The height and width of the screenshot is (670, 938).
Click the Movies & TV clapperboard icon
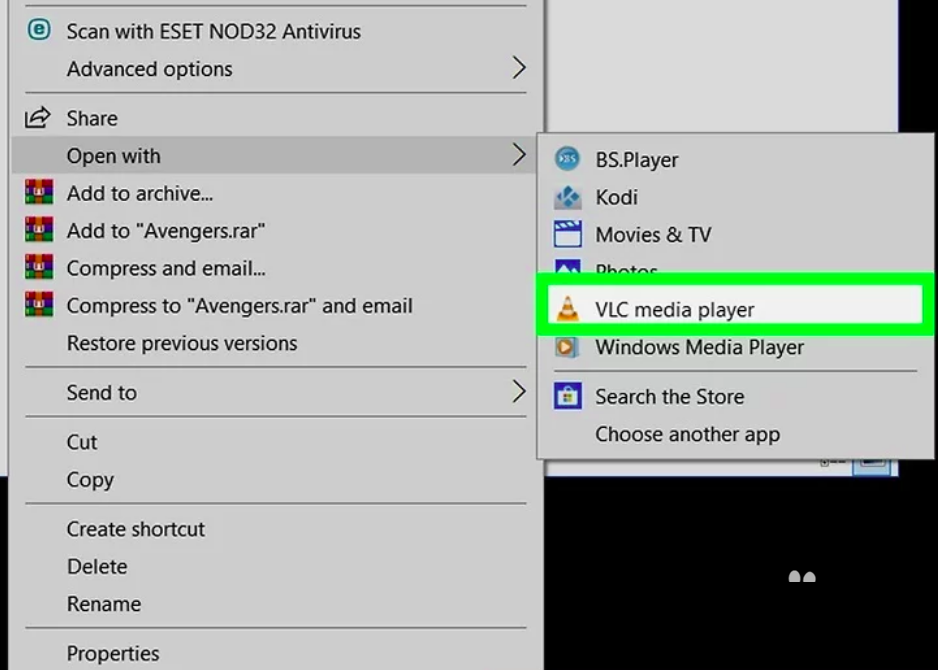pyautogui.click(x=567, y=234)
